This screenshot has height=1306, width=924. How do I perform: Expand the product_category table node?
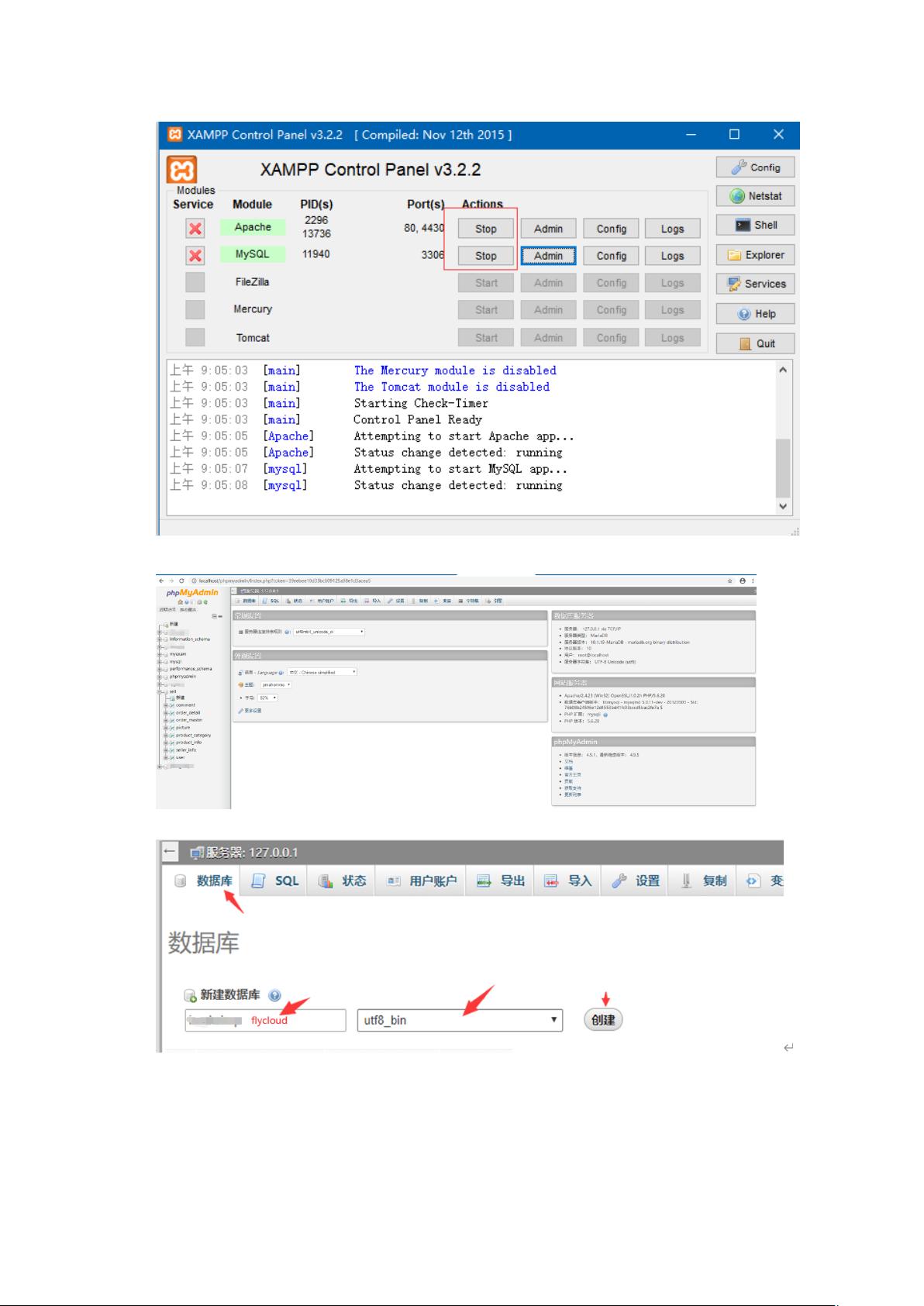165,735
